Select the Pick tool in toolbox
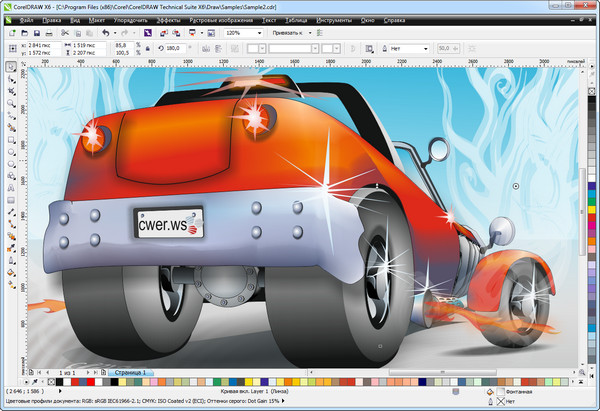Viewport: 600px width, 411px height. (x=11, y=68)
